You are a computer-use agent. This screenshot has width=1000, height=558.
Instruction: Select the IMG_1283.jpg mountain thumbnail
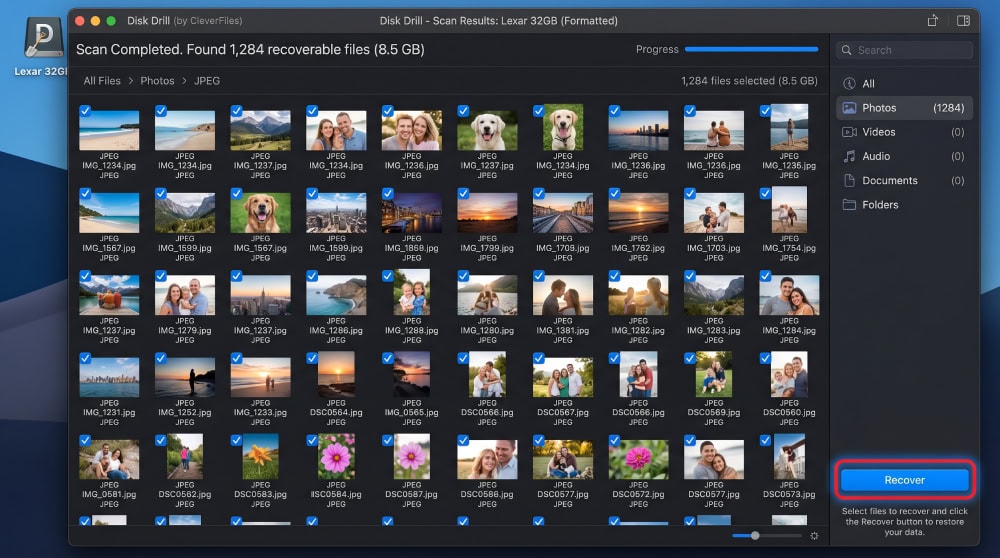click(714, 295)
